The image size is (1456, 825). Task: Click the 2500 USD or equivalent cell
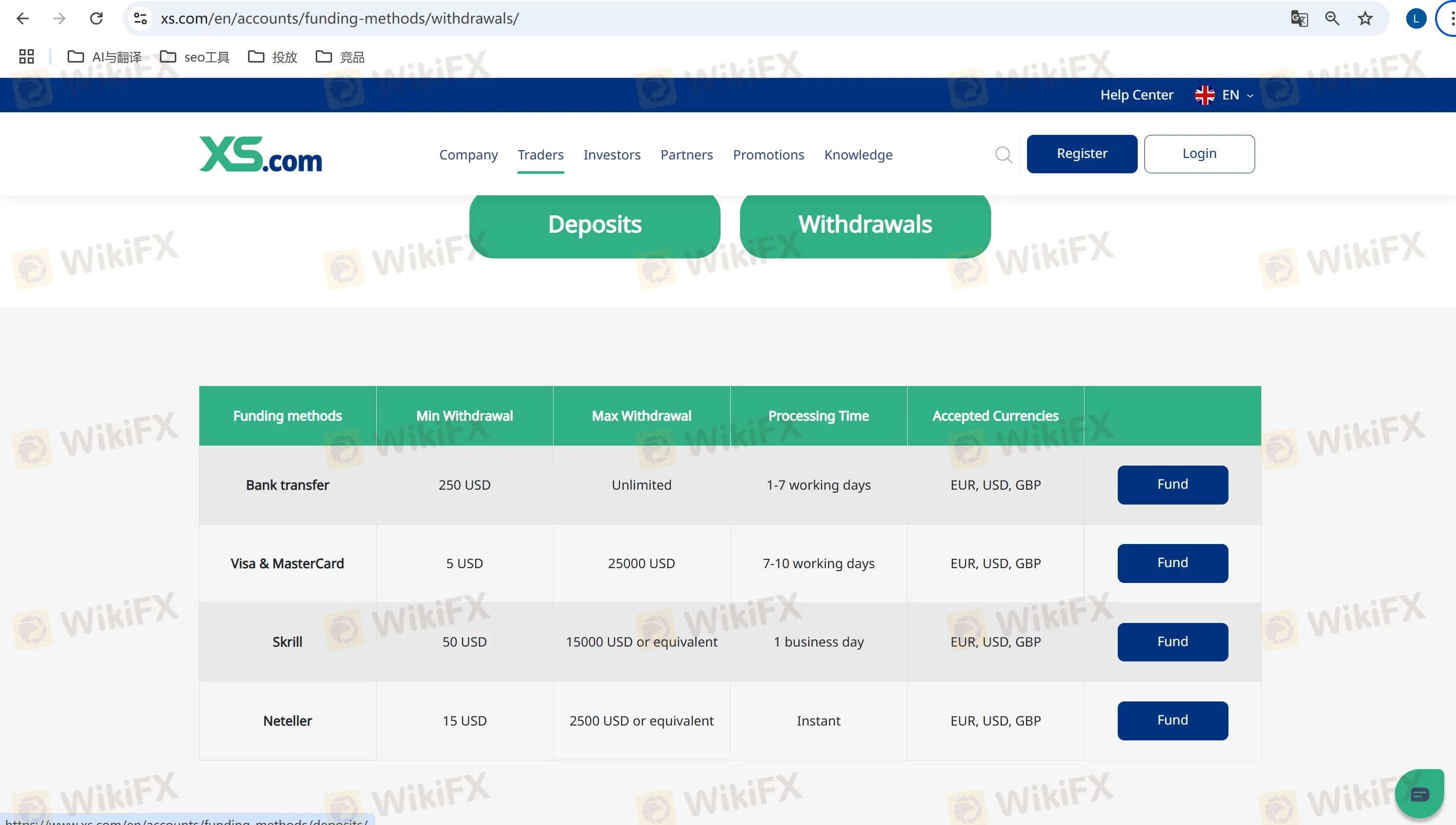pos(641,721)
